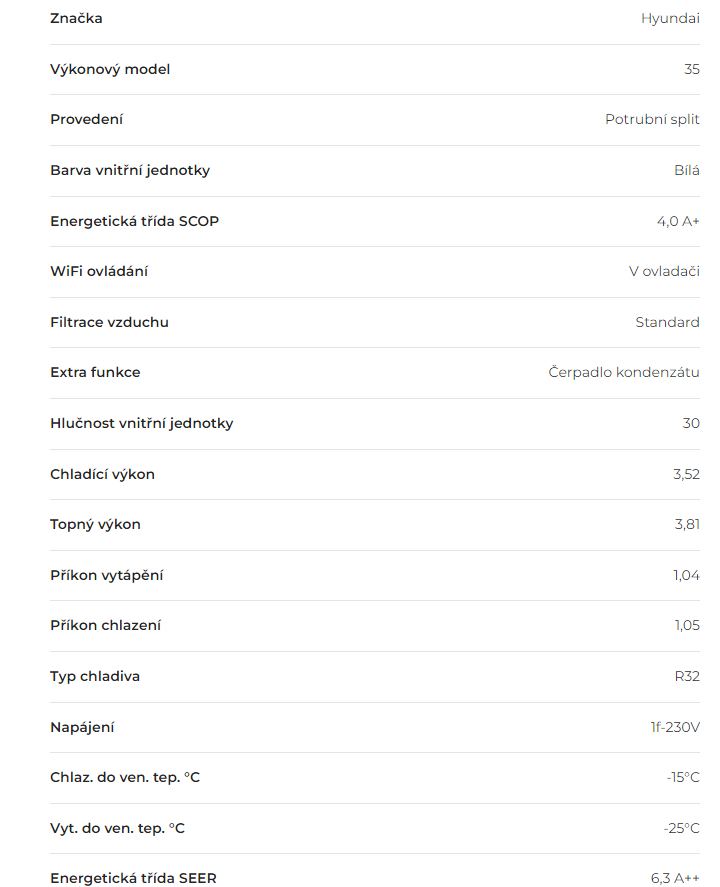Click Potrubní split value text
The height and width of the screenshot is (887, 720).
tap(652, 119)
